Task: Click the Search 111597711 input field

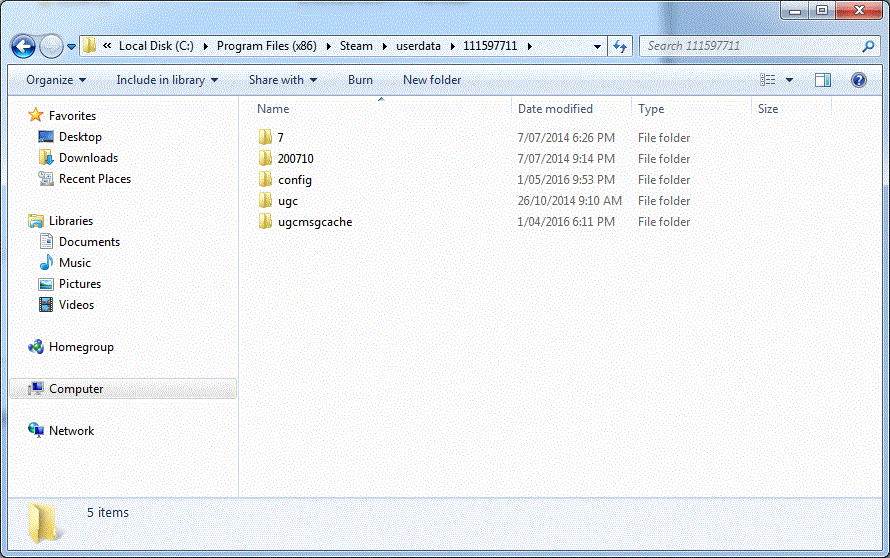Action: pyautogui.click(x=750, y=46)
